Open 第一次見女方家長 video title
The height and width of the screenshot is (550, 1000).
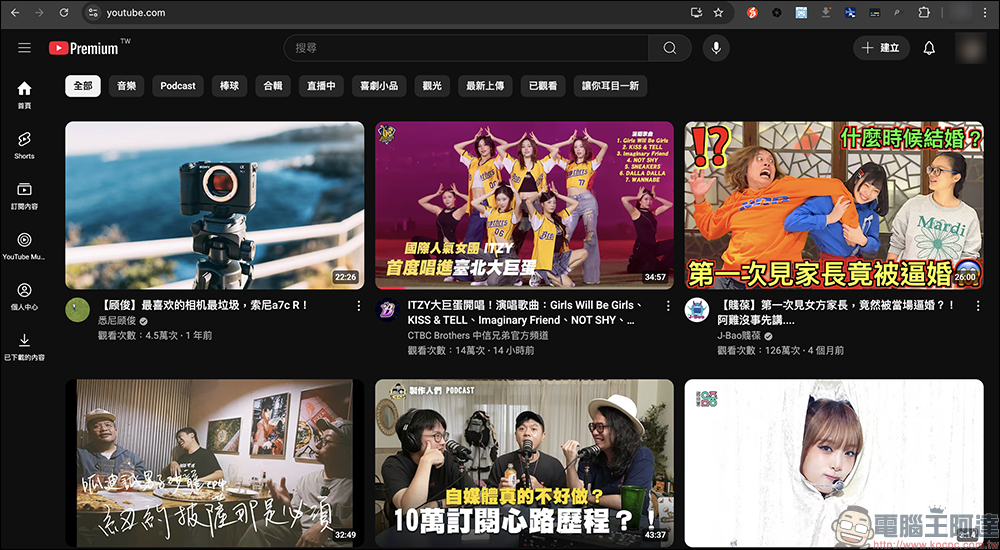click(x=835, y=313)
